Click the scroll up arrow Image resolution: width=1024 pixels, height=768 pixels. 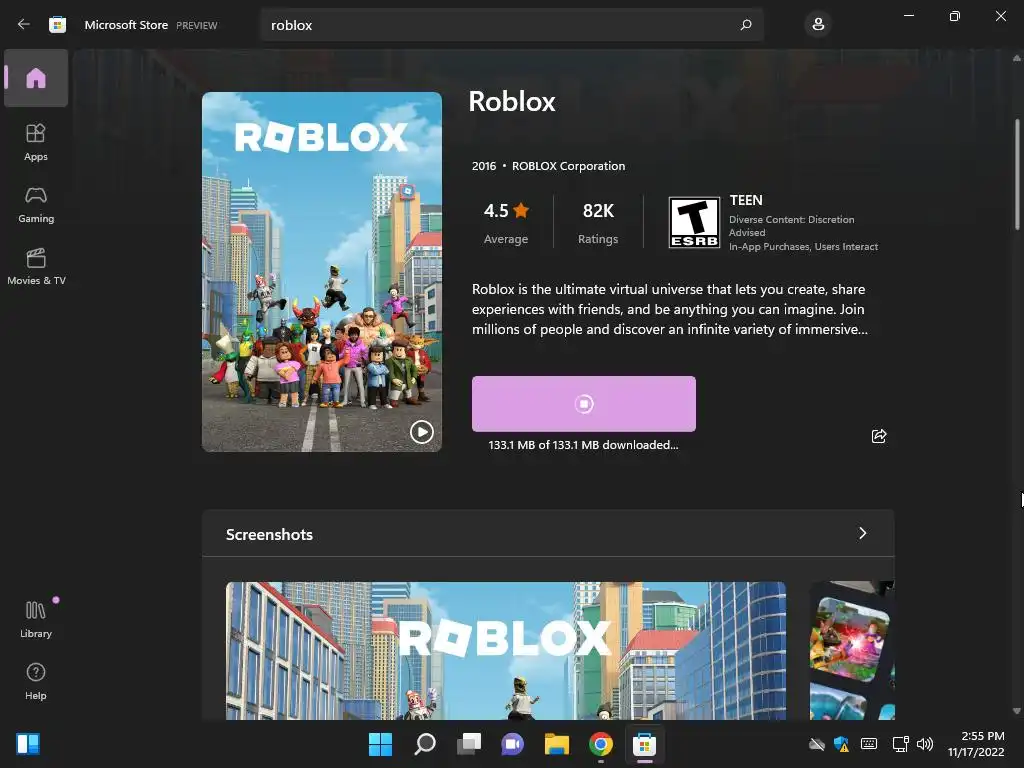(x=1016, y=58)
